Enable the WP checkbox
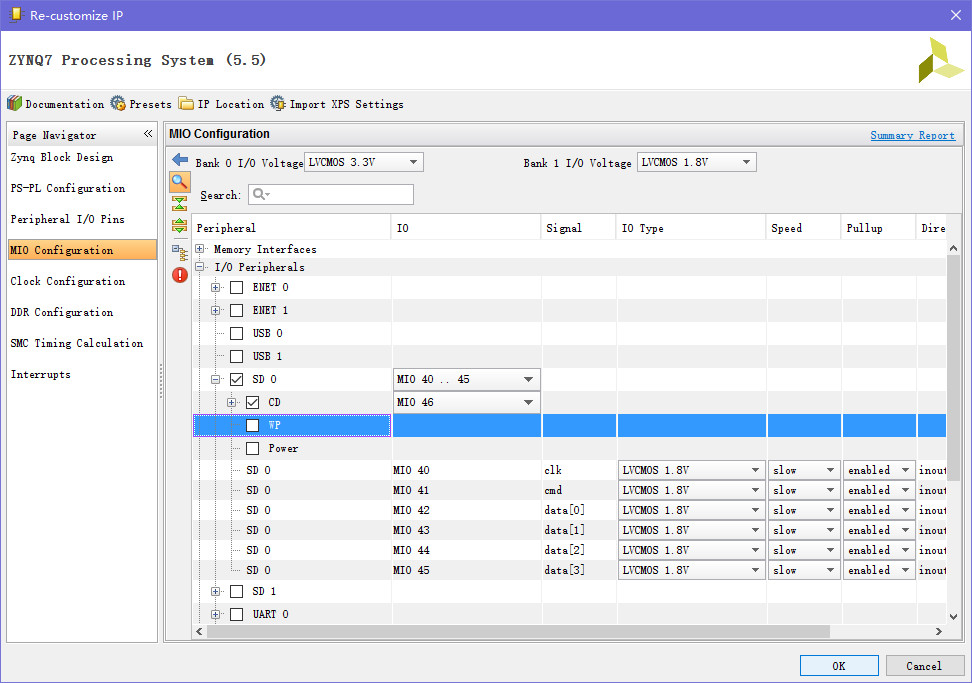Viewport: 972px width, 683px height. pos(252,425)
